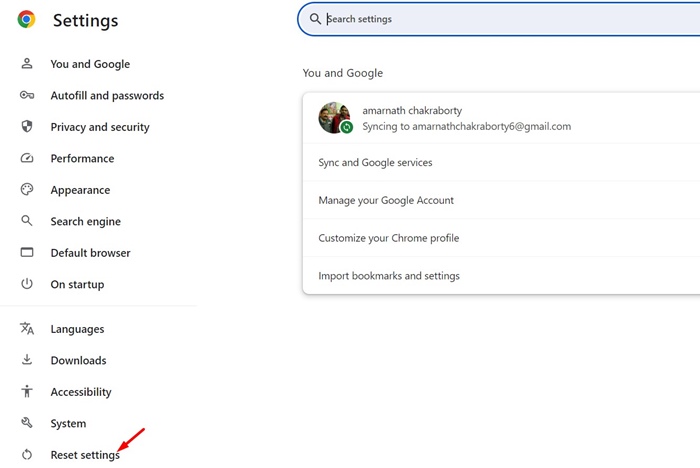Select Accessibility in the sidebar
The image size is (700, 468).
point(81,392)
